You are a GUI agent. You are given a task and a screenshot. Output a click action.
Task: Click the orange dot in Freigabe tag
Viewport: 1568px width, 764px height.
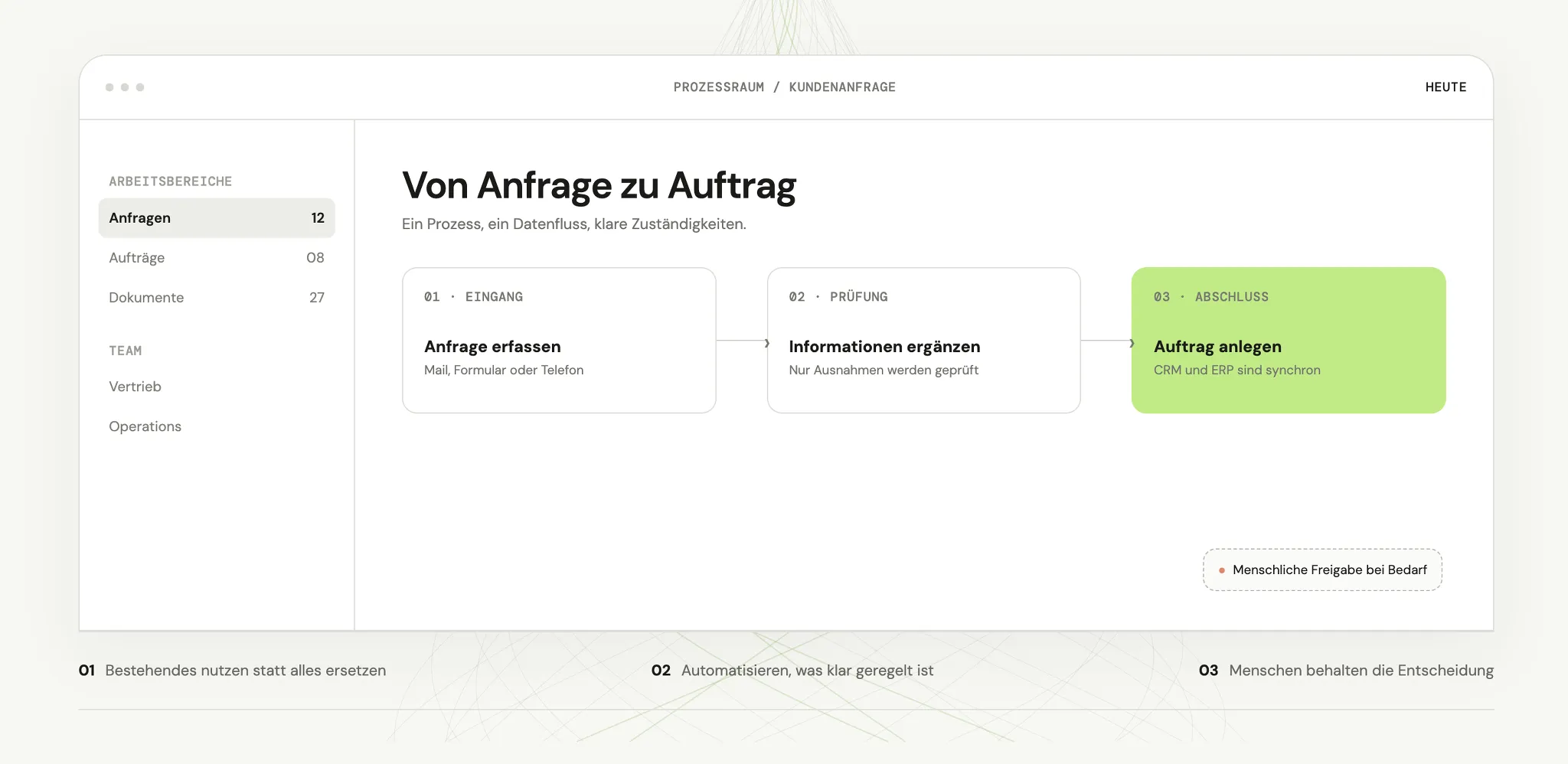point(1222,570)
